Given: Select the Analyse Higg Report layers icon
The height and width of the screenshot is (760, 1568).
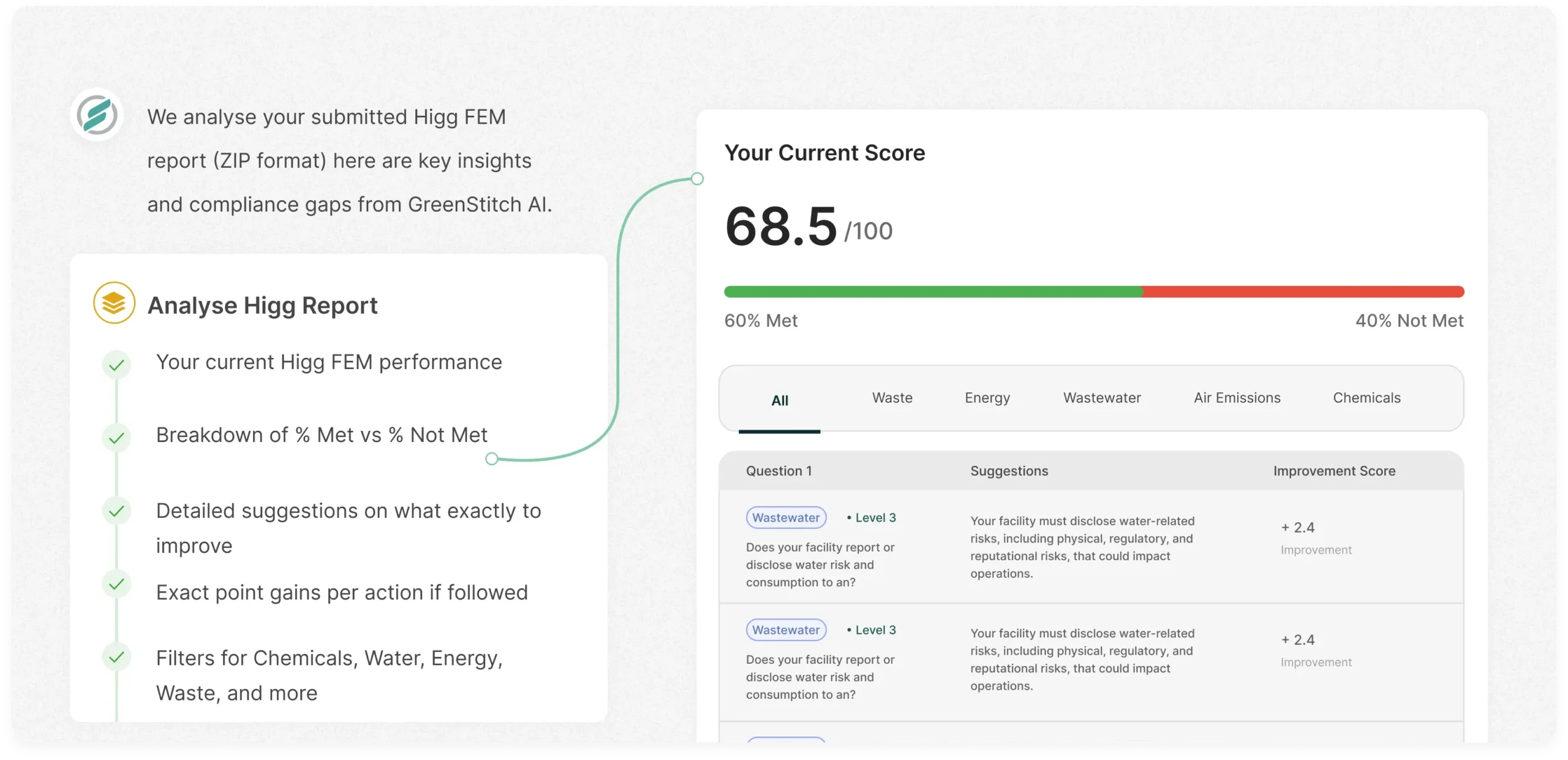Looking at the screenshot, I should click(114, 303).
